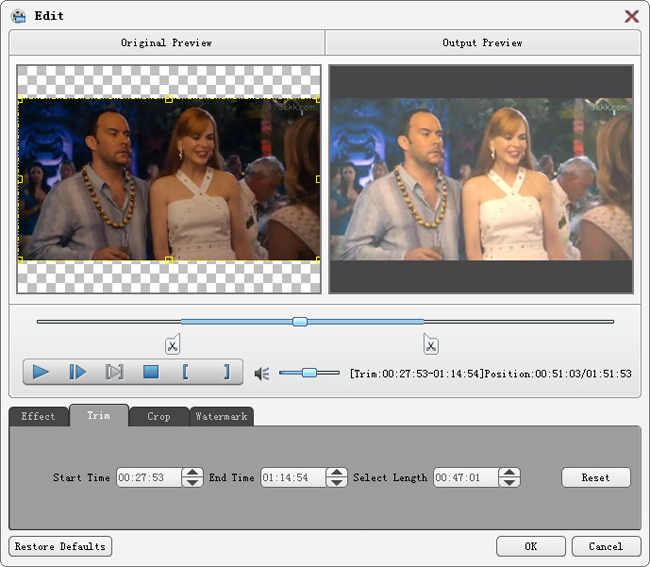Click top-center crop handle
The image size is (650, 567).
(x=169, y=99)
